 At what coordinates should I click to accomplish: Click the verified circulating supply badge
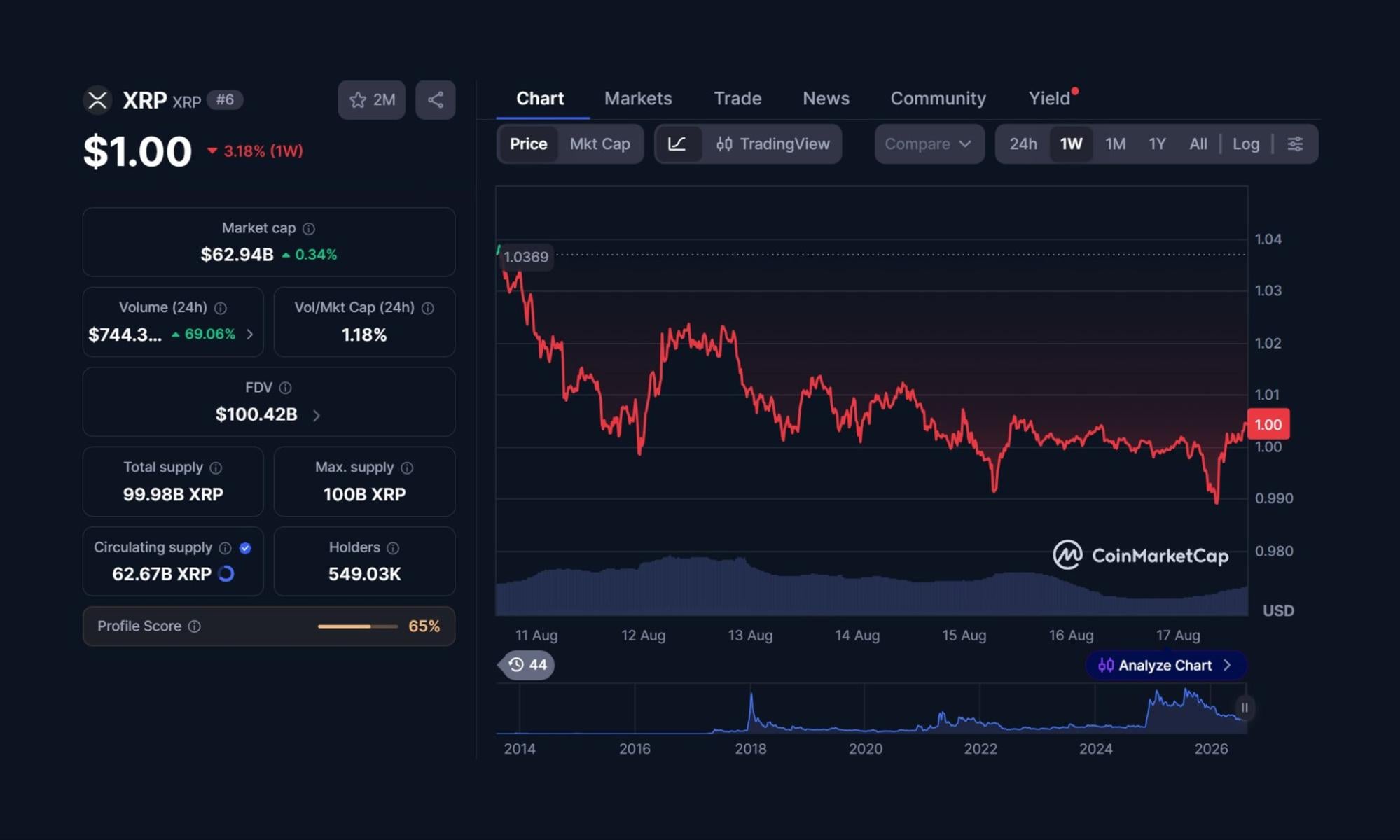click(245, 548)
